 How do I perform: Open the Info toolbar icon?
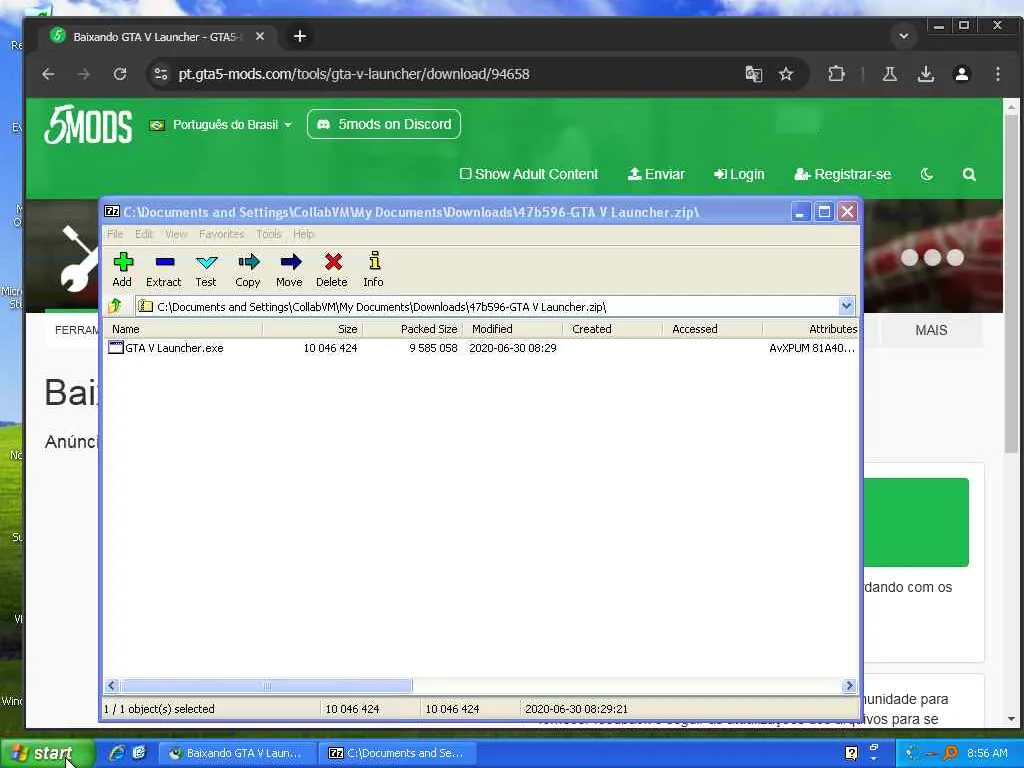coord(374,269)
